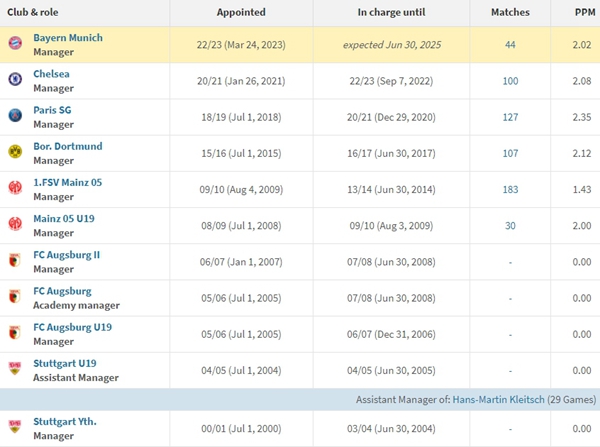
Task: Click the Matches column header
Action: tap(510, 12)
